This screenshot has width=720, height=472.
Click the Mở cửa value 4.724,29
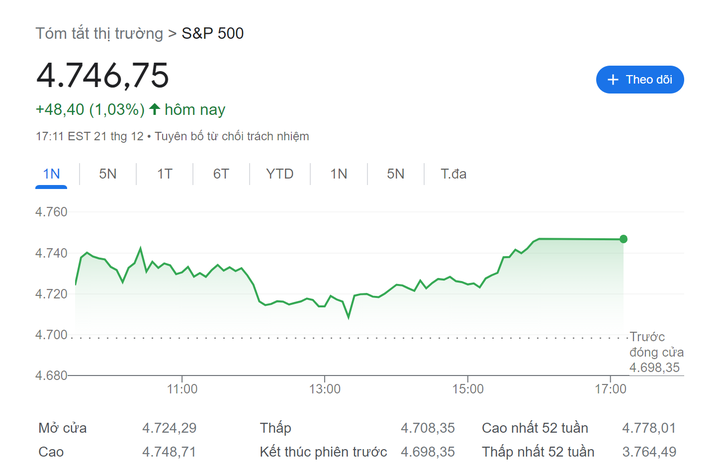click(169, 428)
